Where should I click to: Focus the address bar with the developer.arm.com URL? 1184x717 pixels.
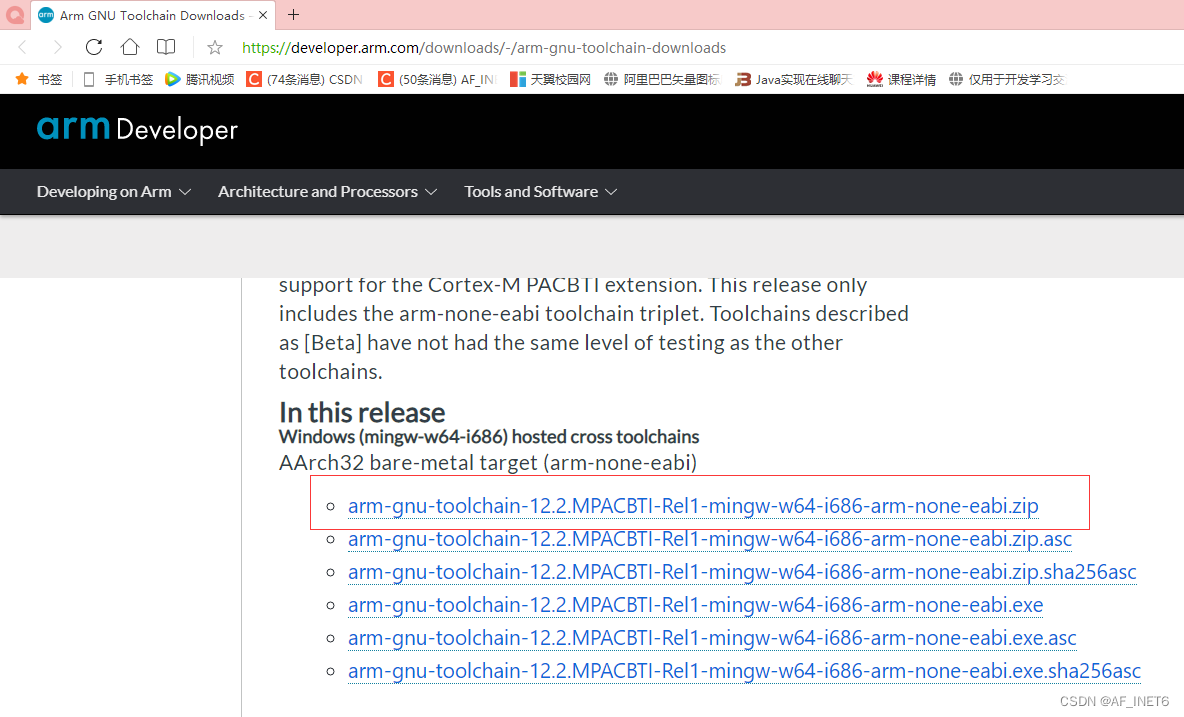484,48
